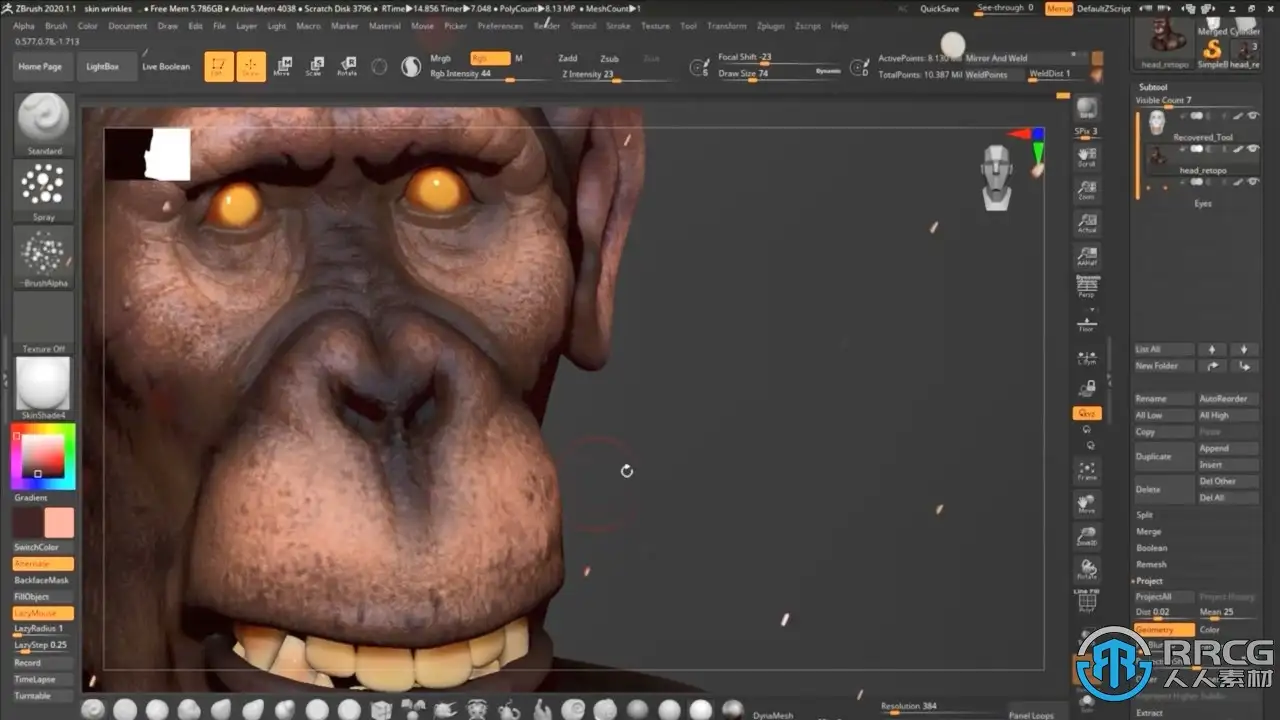Toggle the LazyMouse option
This screenshot has height=720, width=1280.
(43, 613)
